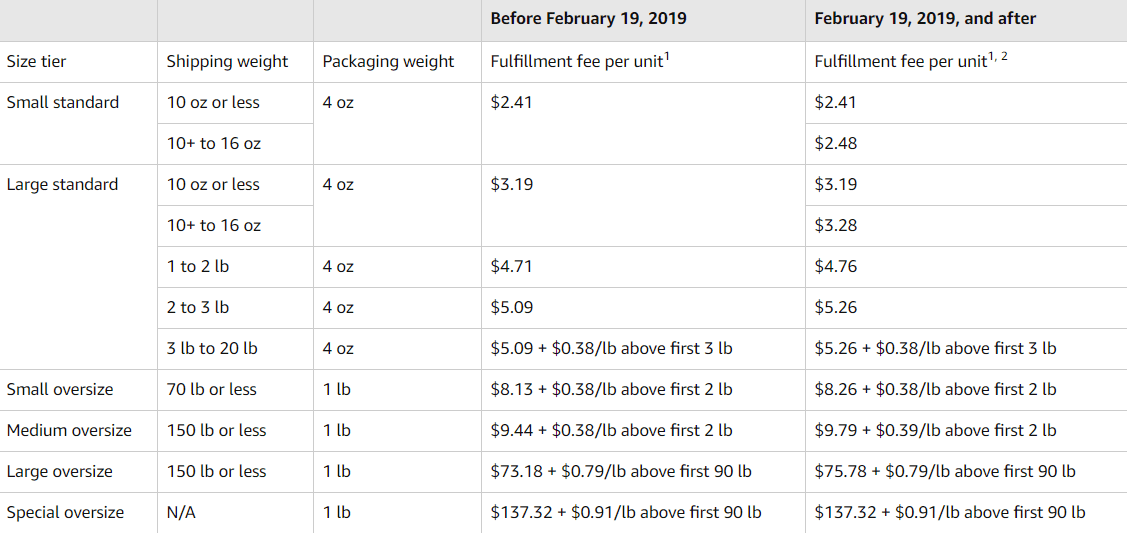Click the 'Special oversize' row label
The height and width of the screenshot is (533, 1127).
click(x=65, y=512)
